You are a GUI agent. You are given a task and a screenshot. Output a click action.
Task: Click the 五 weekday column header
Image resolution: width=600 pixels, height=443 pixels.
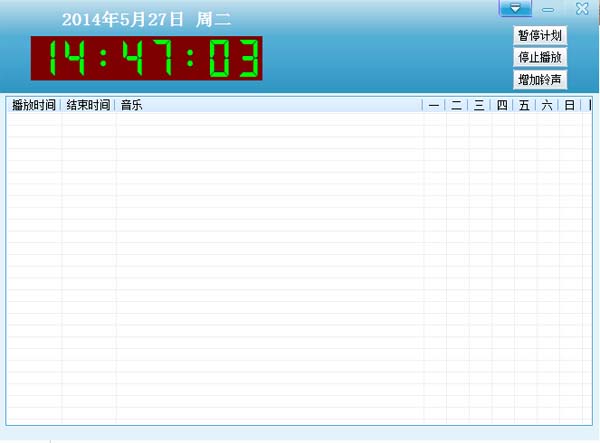click(524, 105)
